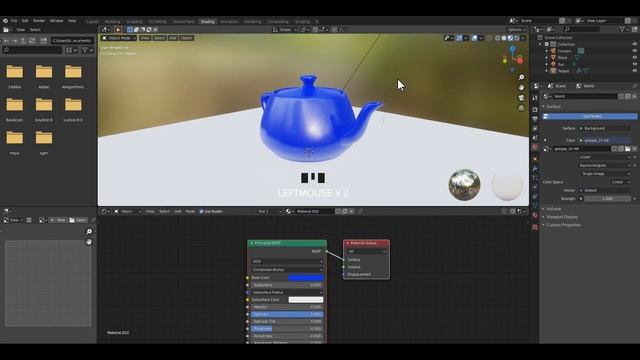This screenshot has height=360, width=640.
Task: Click the white Subsurface Color swatch
Action: coord(306,300)
